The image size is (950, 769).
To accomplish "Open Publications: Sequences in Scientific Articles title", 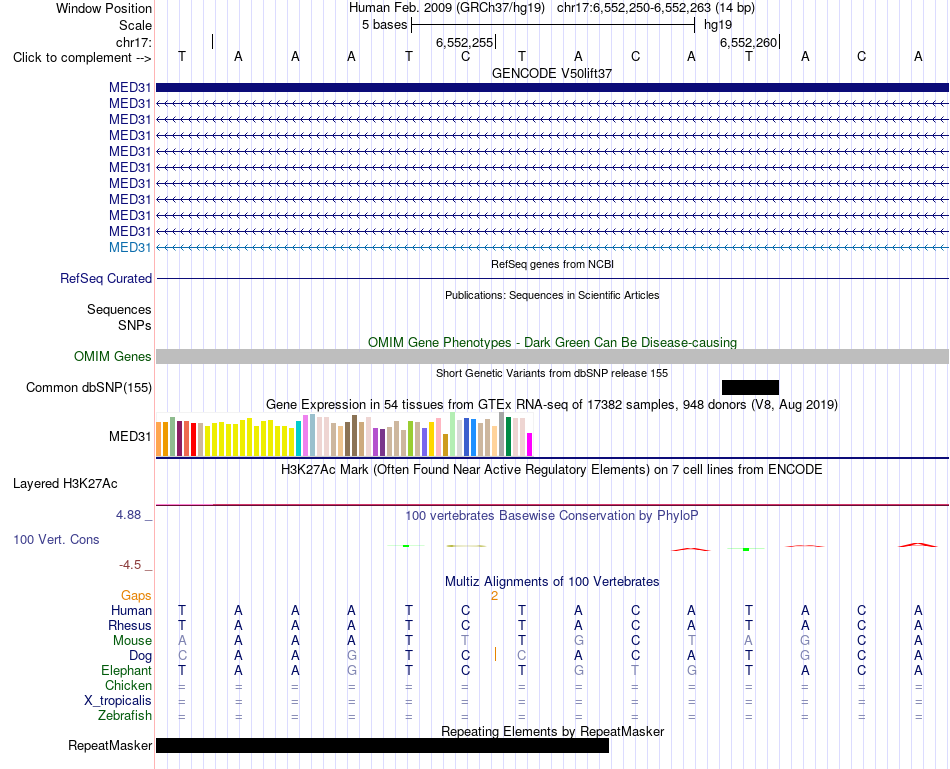I will [552, 295].
